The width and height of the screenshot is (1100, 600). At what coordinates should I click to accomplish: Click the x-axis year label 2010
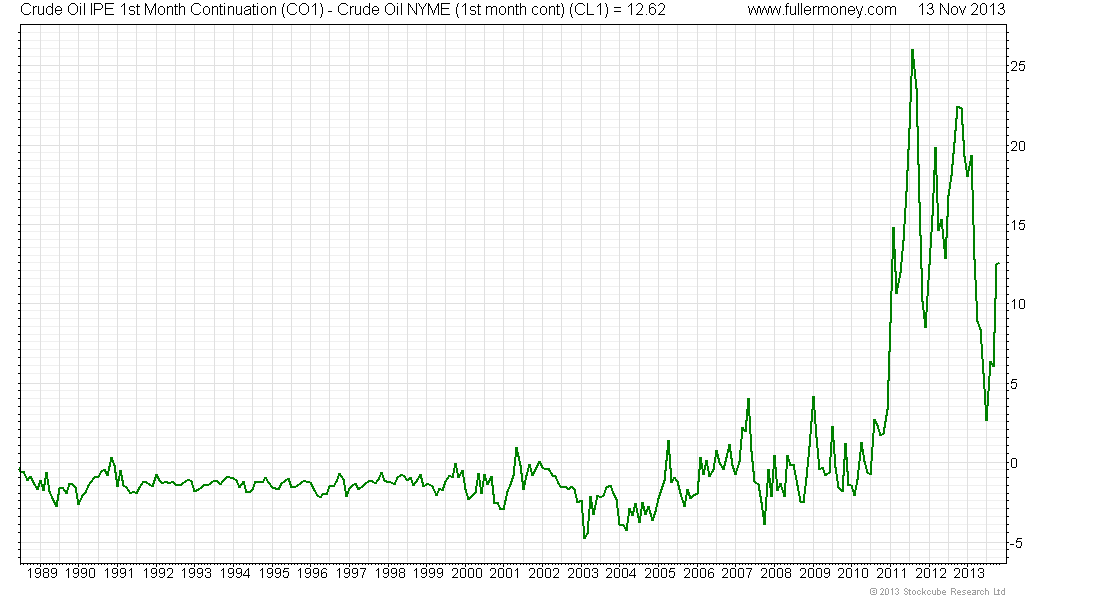click(x=853, y=573)
